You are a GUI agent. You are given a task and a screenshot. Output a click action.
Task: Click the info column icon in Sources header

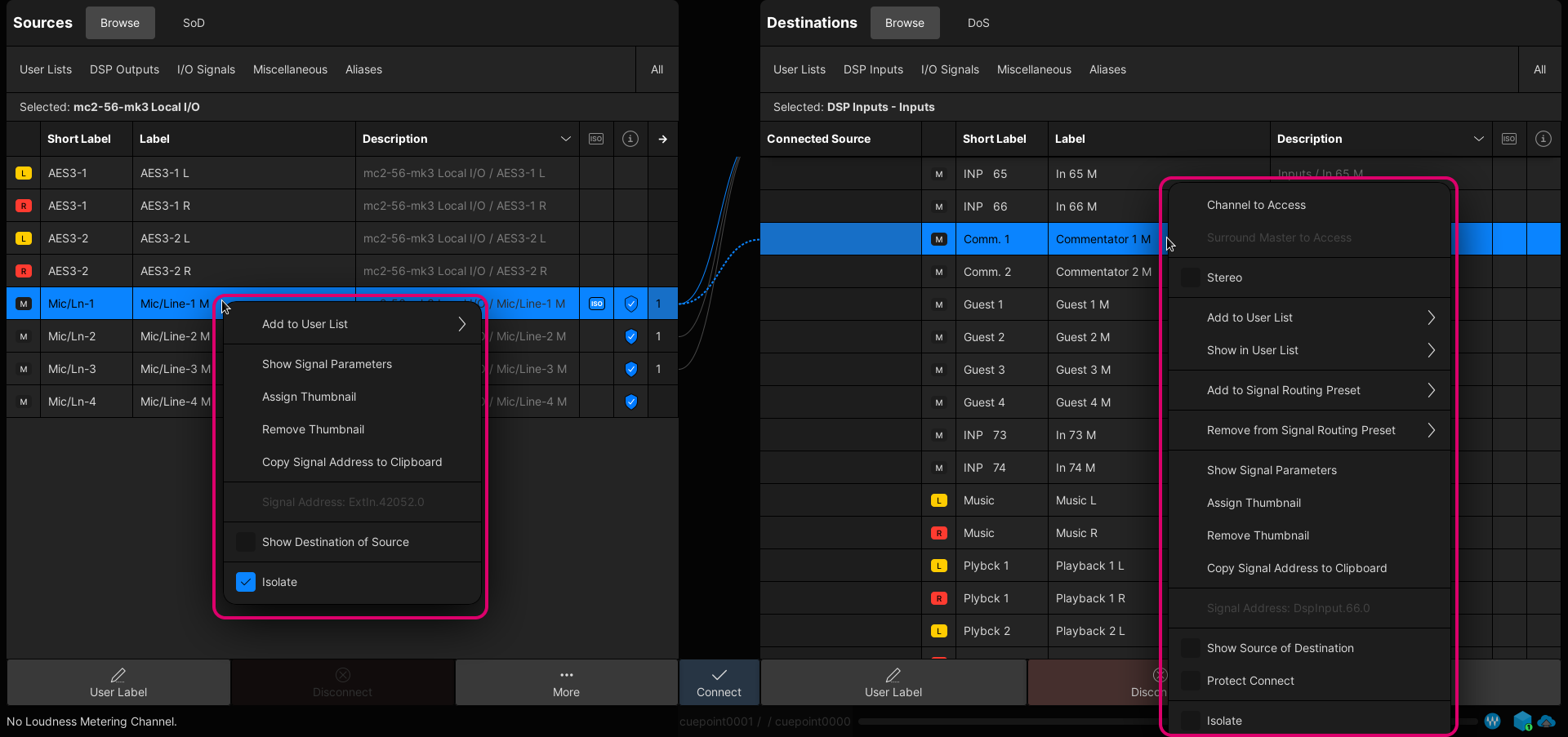point(630,139)
